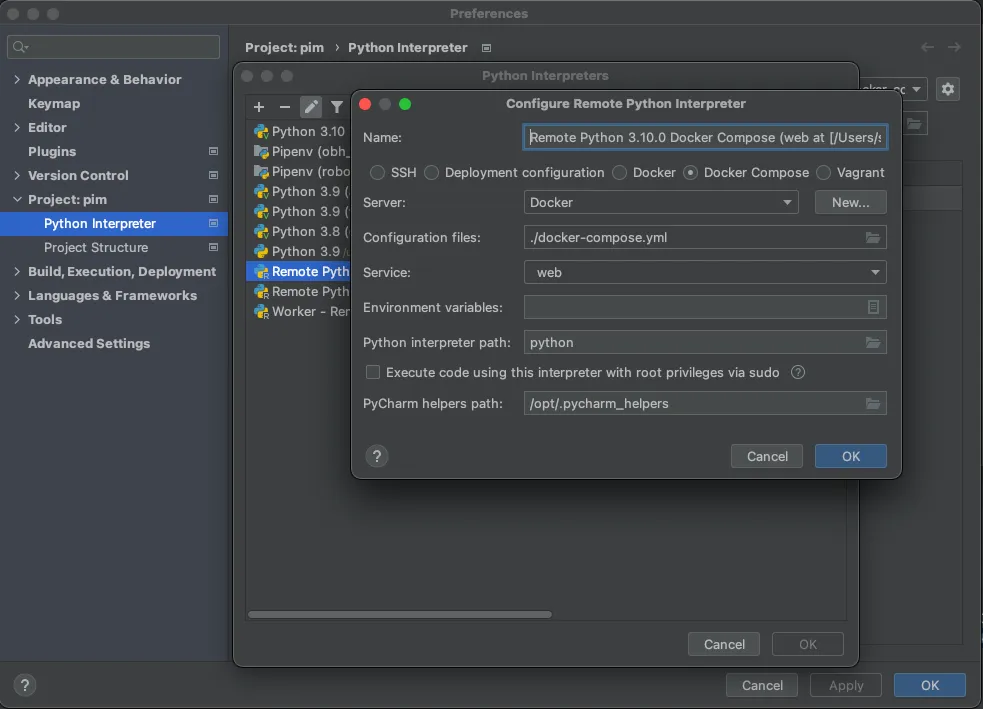Select the Vagrant radio button

(x=823, y=172)
